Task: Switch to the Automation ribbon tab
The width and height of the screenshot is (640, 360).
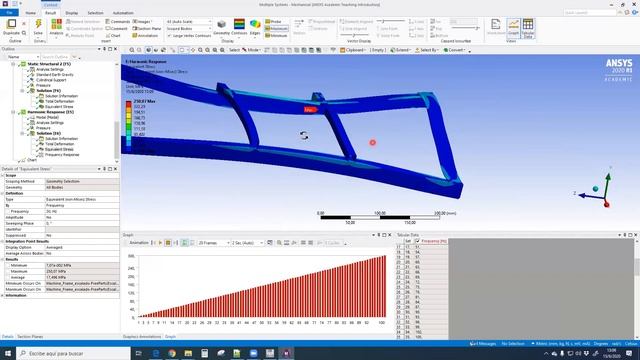Action: pos(123,13)
